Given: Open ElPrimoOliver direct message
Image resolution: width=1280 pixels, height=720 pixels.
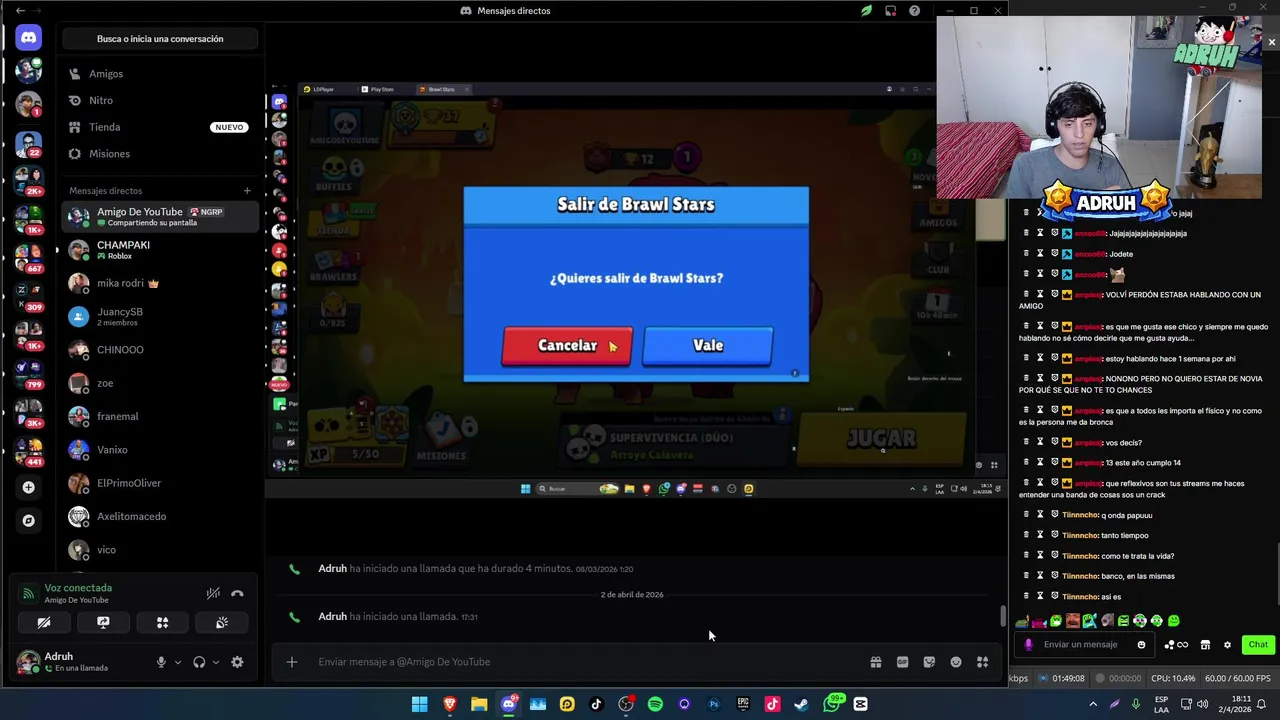Looking at the screenshot, I should (x=160, y=483).
